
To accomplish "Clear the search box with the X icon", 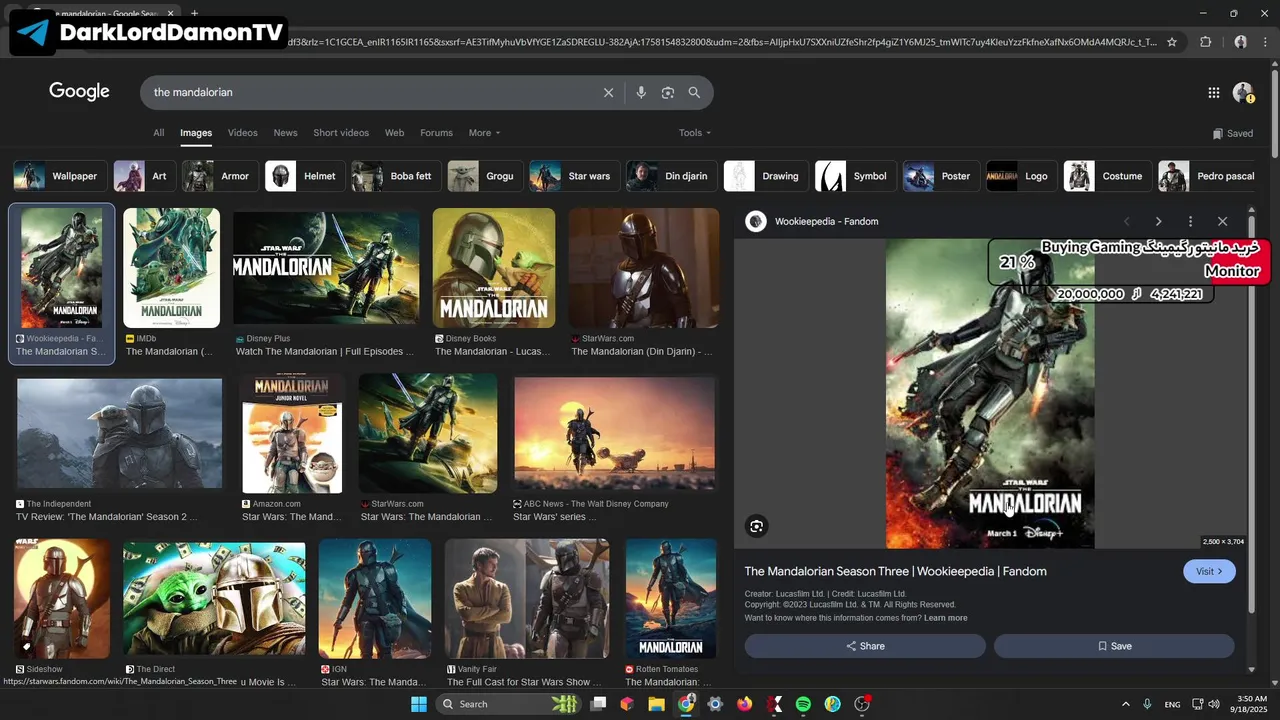I will tap(608, 92).
